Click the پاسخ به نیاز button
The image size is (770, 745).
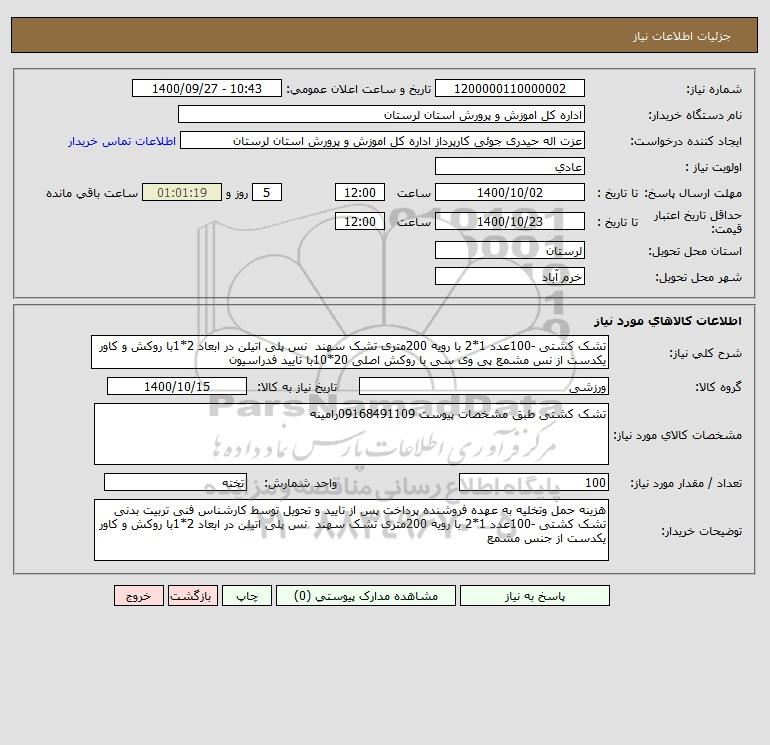(x=535, y=596)
